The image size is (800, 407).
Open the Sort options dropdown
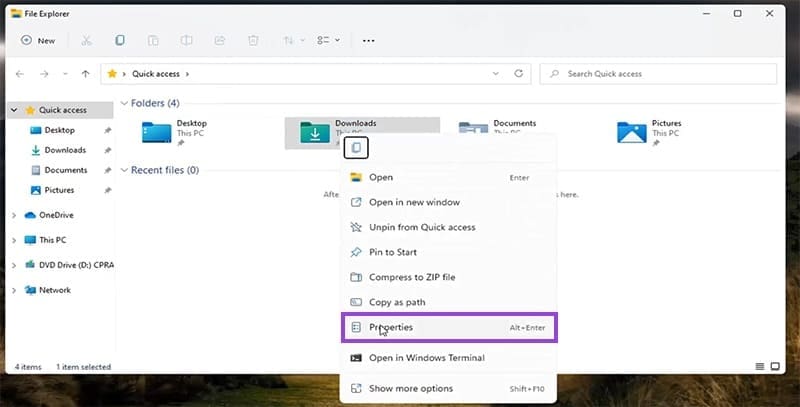tap(294, 40)
